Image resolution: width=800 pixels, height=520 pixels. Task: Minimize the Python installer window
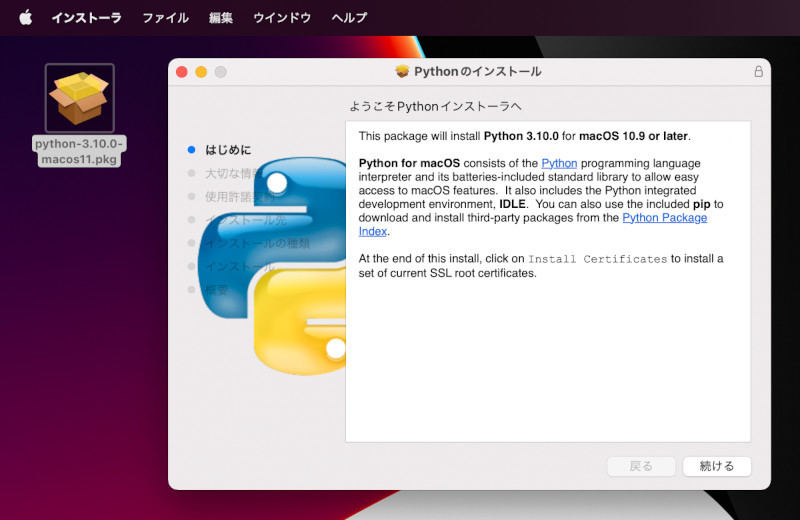click(x=201, y=72)
